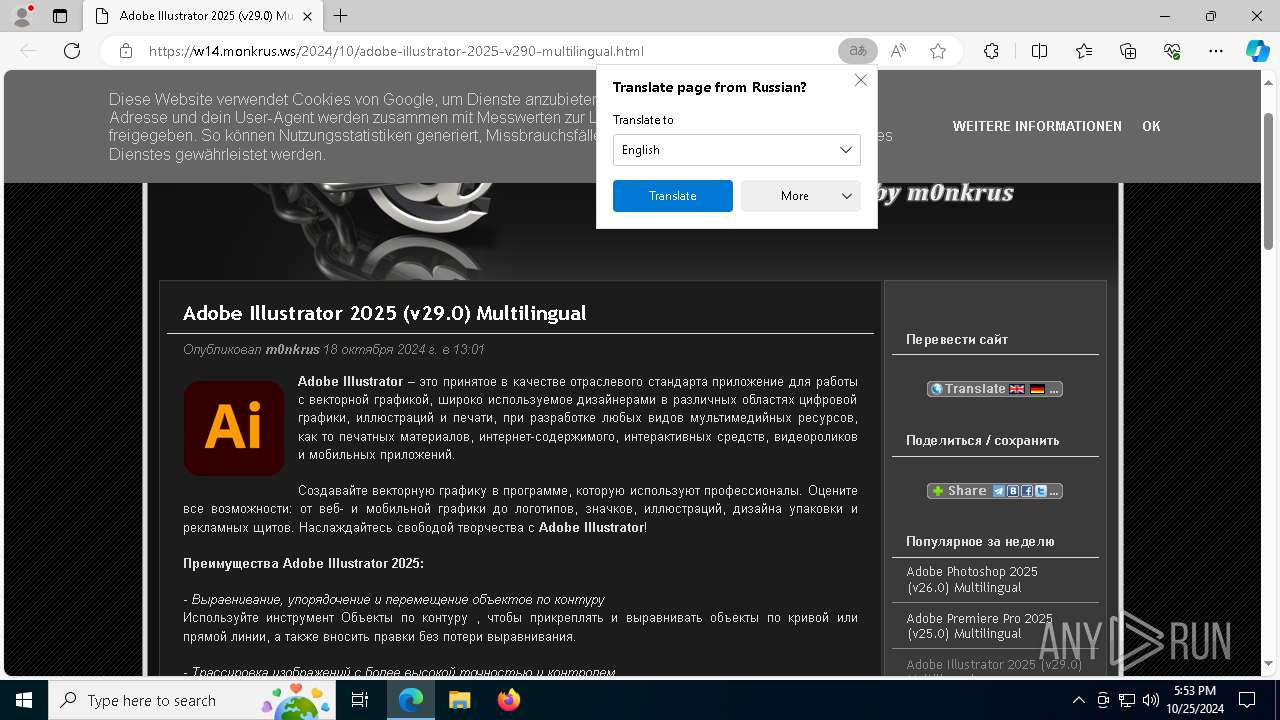Open Browser essentials heart icon

(1172, 51)
